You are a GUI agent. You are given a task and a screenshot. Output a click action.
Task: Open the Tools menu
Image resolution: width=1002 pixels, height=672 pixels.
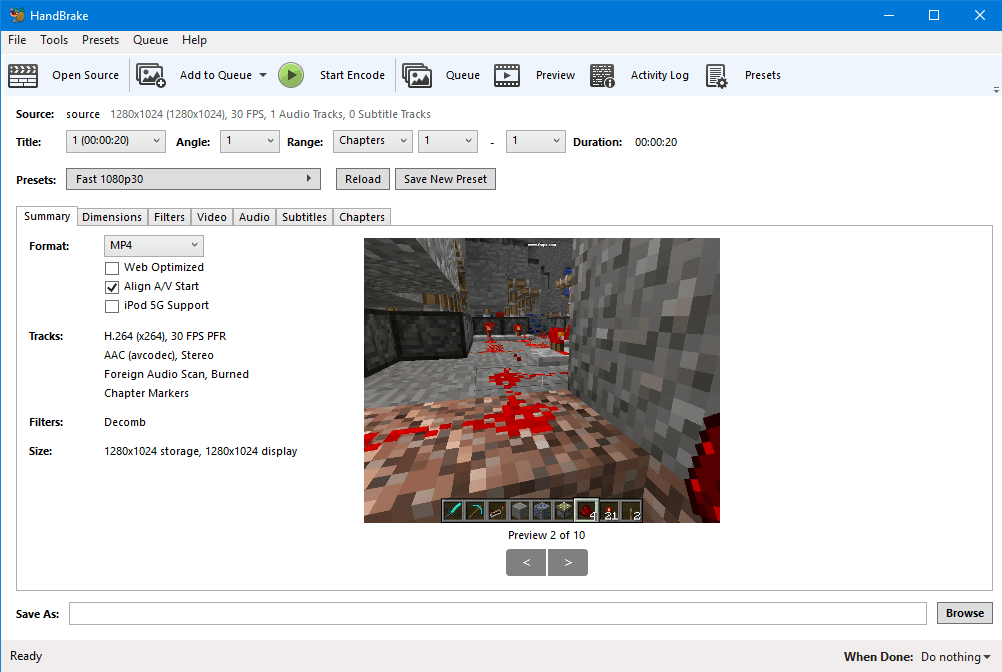(x=54, y=40)
